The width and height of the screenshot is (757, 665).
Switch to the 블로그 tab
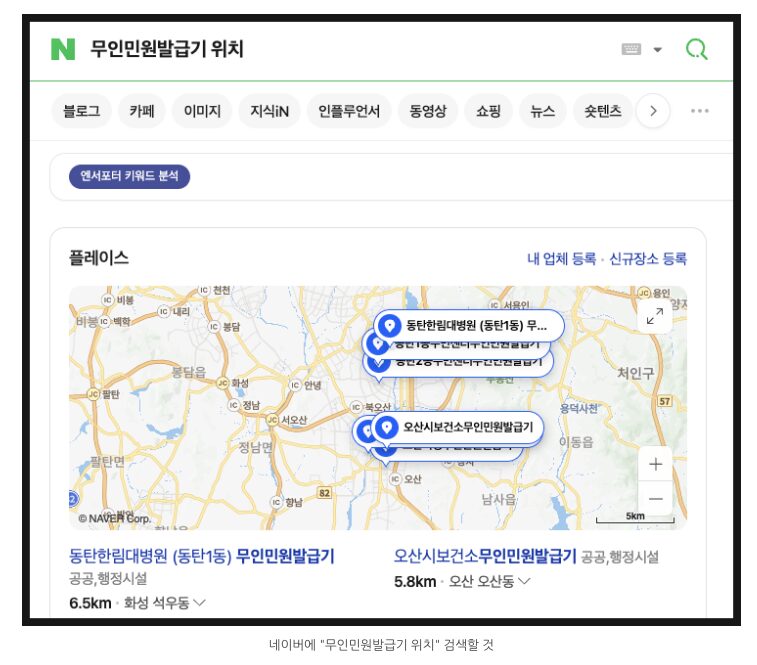click(x=81, y=111)
